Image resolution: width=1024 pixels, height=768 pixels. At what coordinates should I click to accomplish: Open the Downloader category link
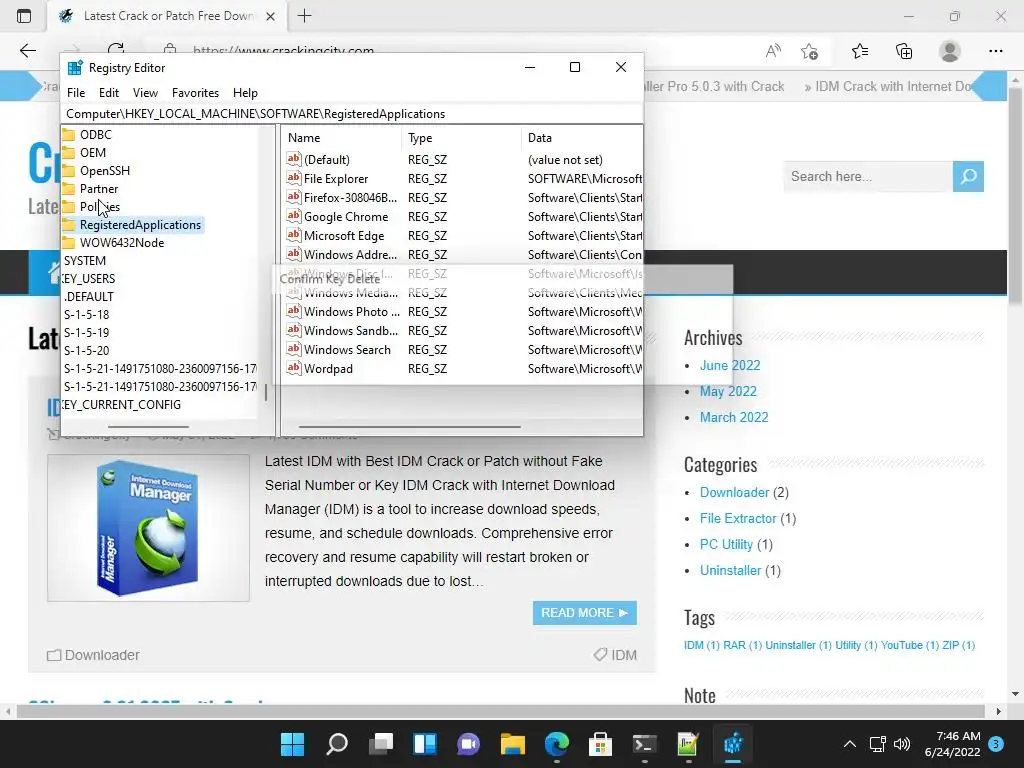pos(734,492)
